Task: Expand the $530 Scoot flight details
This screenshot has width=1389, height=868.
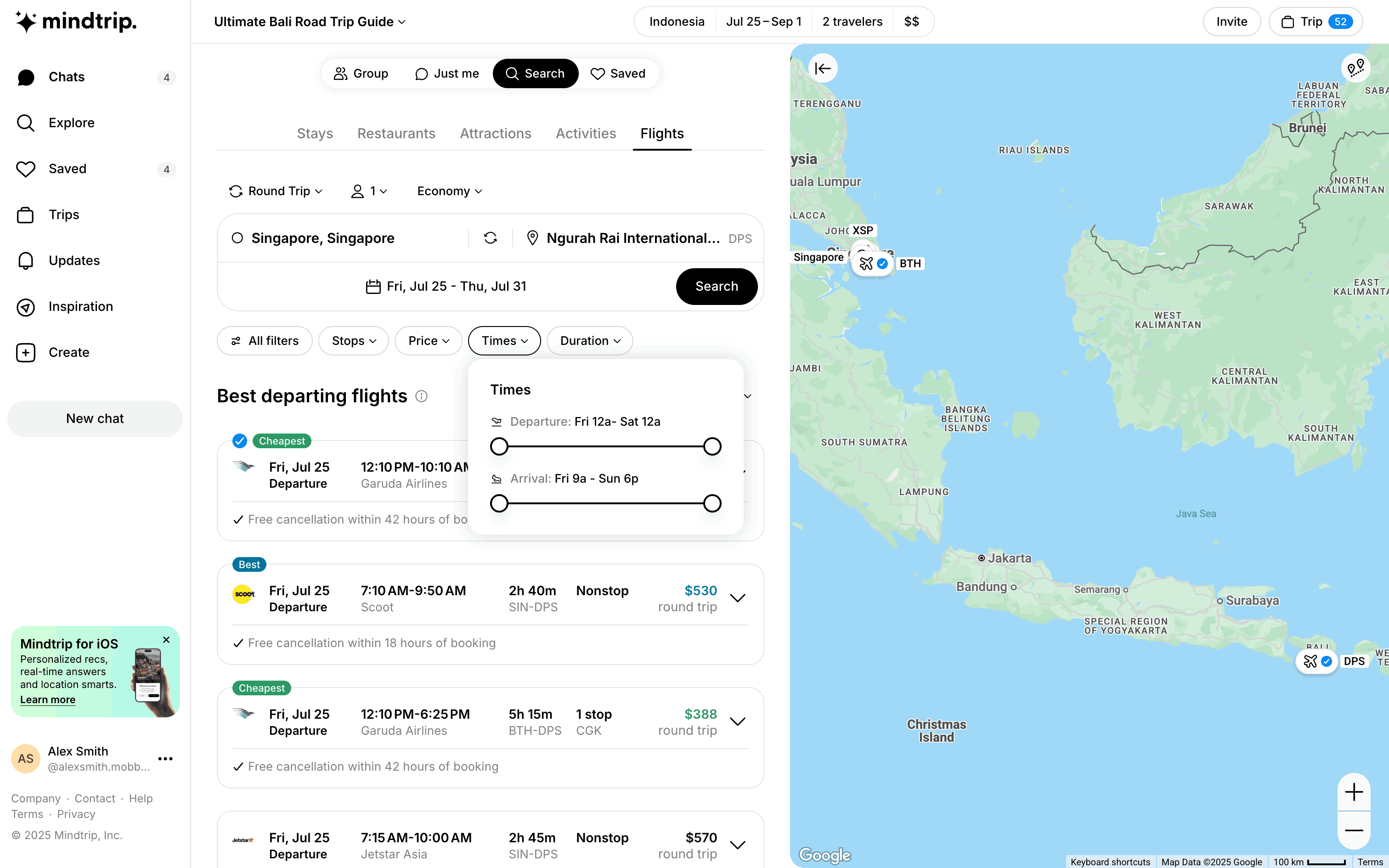Action: pyautogui.click(x=738, y=598)
